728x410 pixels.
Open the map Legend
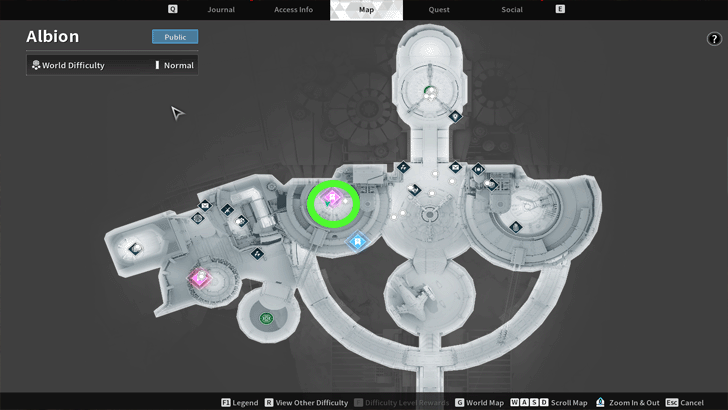(239, 402)
